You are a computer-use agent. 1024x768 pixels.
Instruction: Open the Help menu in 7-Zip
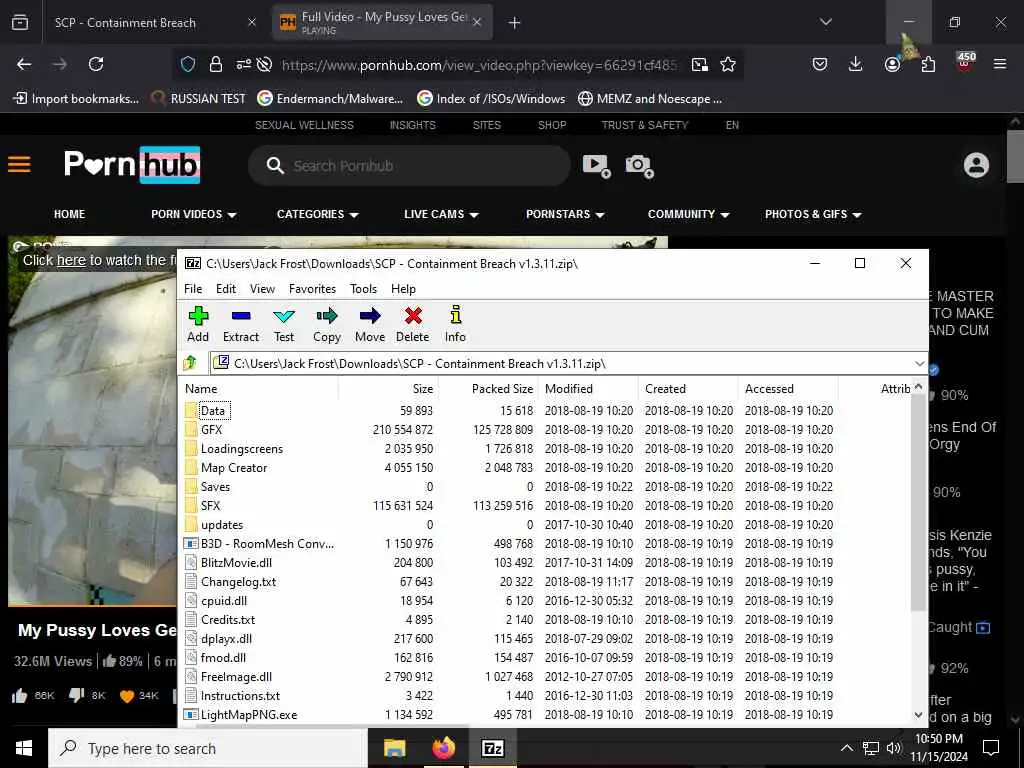click(x=403, y=289)
